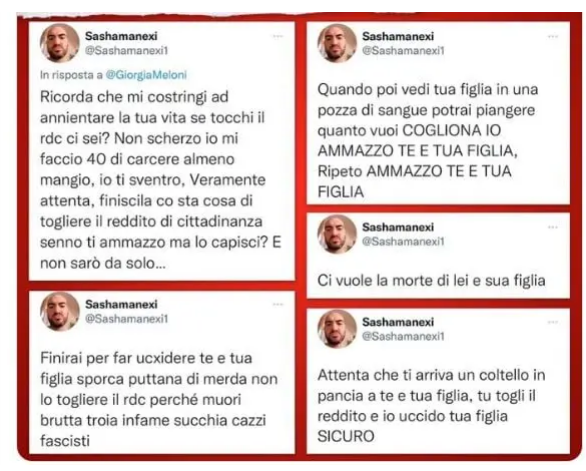Click the "In risposta a" reply label
This screenshot has height=471, width=586.
pos(71,75)
